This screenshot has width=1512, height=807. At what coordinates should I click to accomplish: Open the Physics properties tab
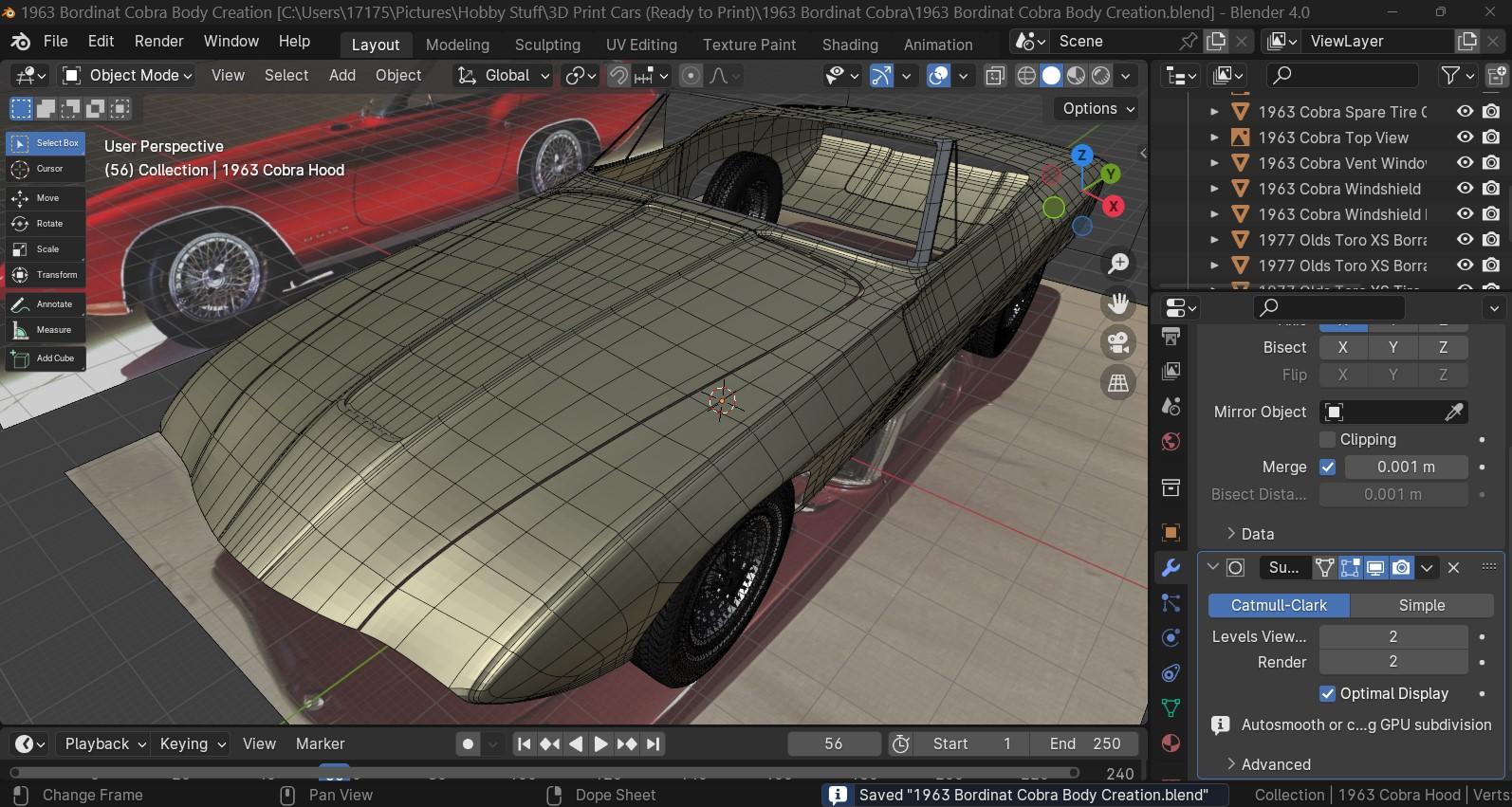(x=1171, y=638)
